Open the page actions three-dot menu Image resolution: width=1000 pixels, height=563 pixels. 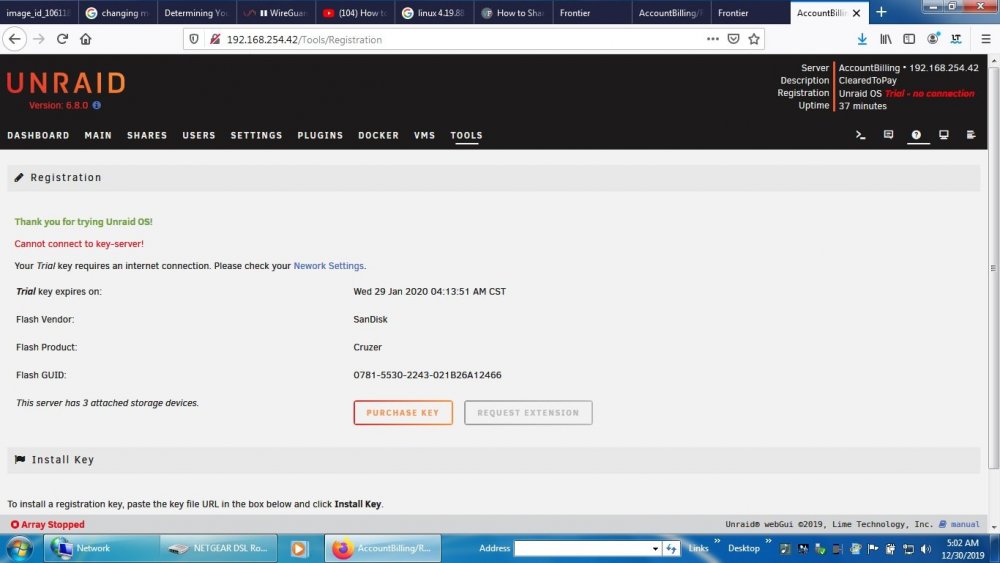point(713,39)
